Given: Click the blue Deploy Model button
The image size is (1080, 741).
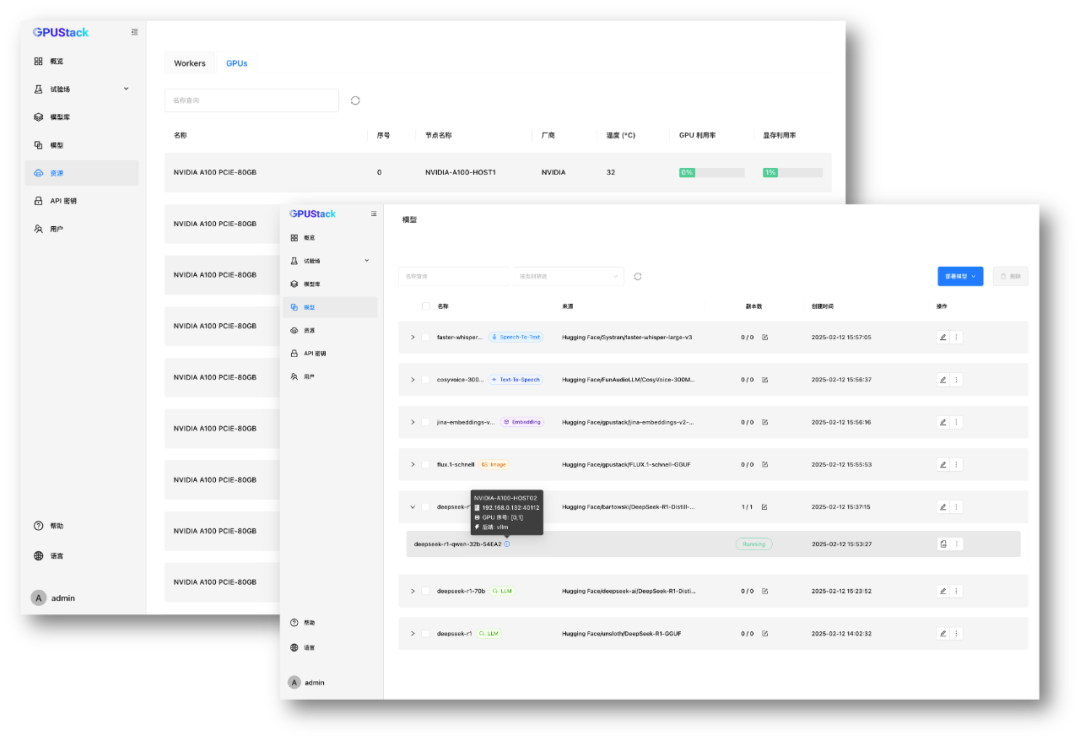Looking at the screenshot, I should (x=960, y=276).
